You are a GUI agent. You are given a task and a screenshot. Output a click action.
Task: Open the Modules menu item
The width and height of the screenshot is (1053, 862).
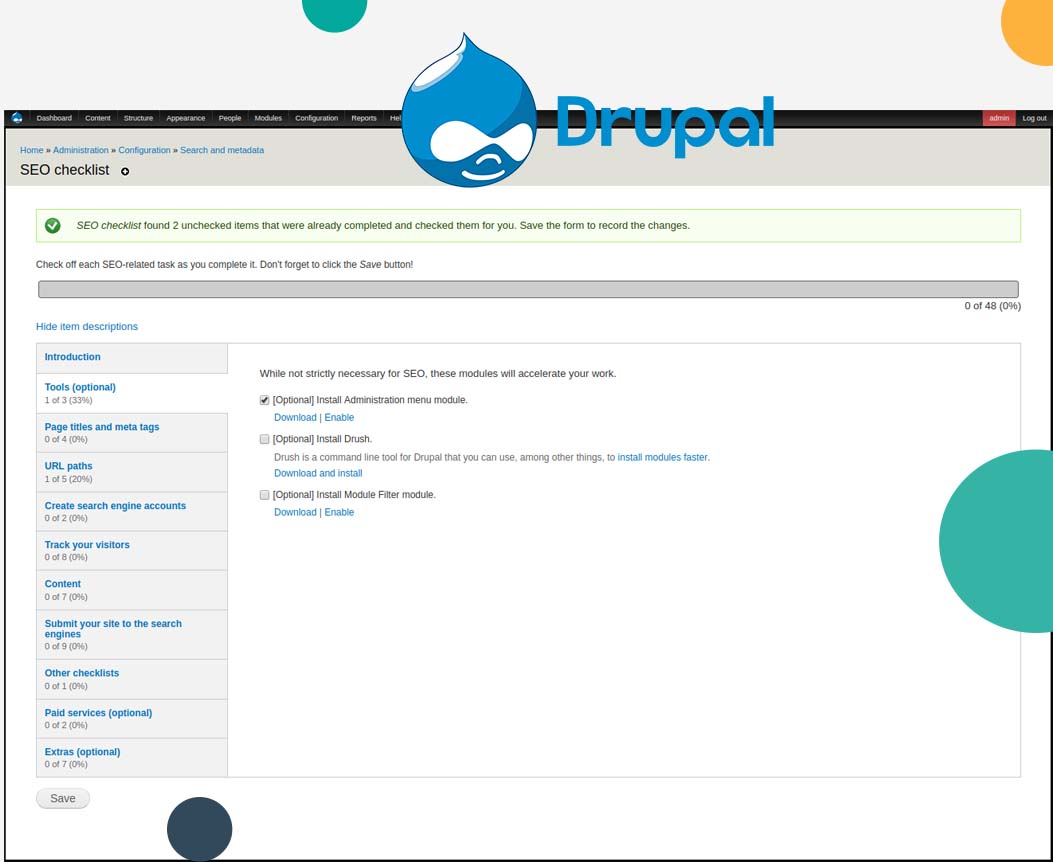point(268,118)
